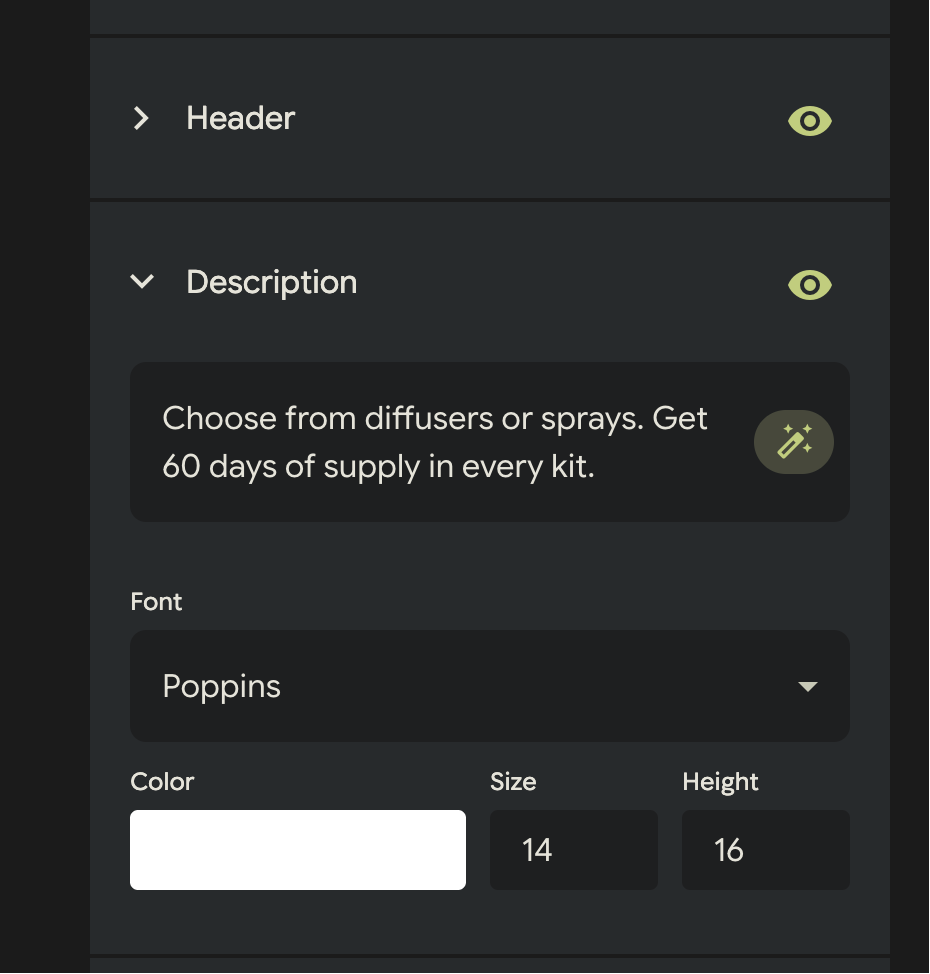Click the Size field showing 14
The image size is (930, 974).
coord(573,850)
